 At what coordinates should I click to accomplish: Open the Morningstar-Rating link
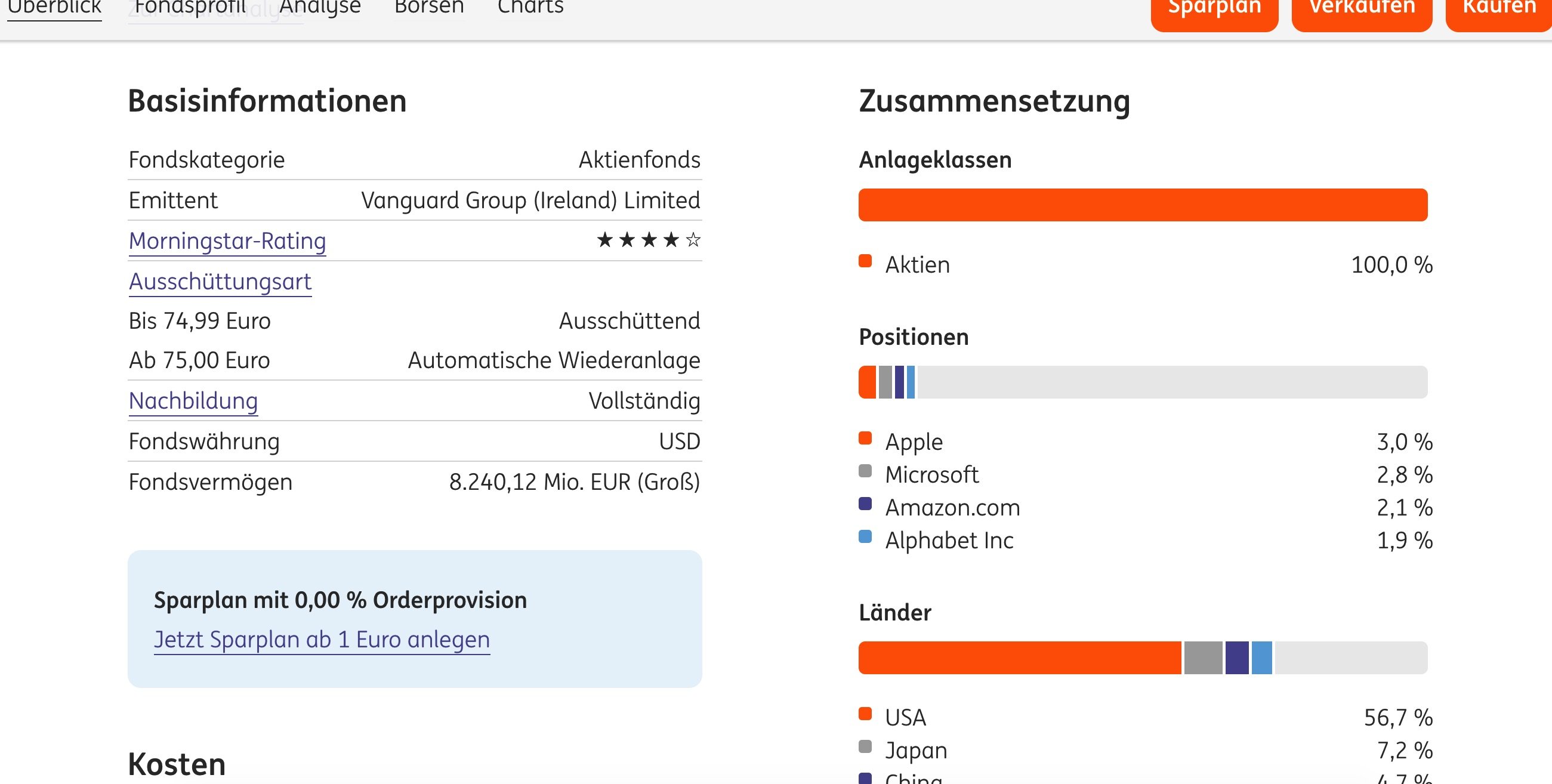(227, 241)
